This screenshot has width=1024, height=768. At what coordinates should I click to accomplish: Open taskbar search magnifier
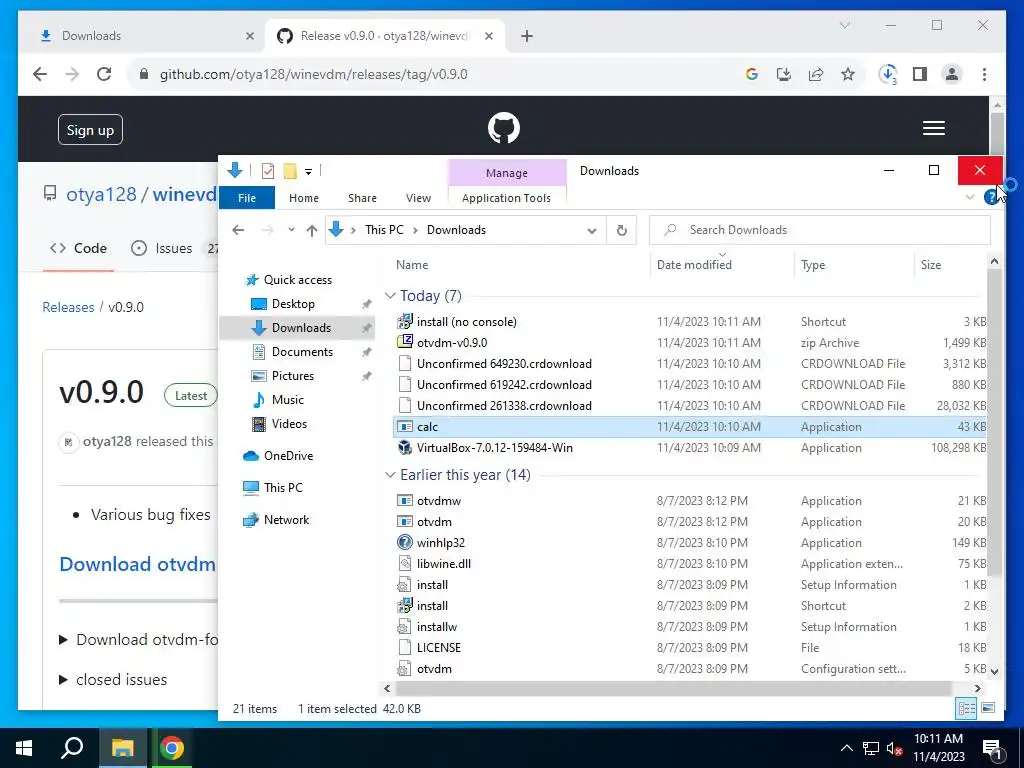click(72, 748)
